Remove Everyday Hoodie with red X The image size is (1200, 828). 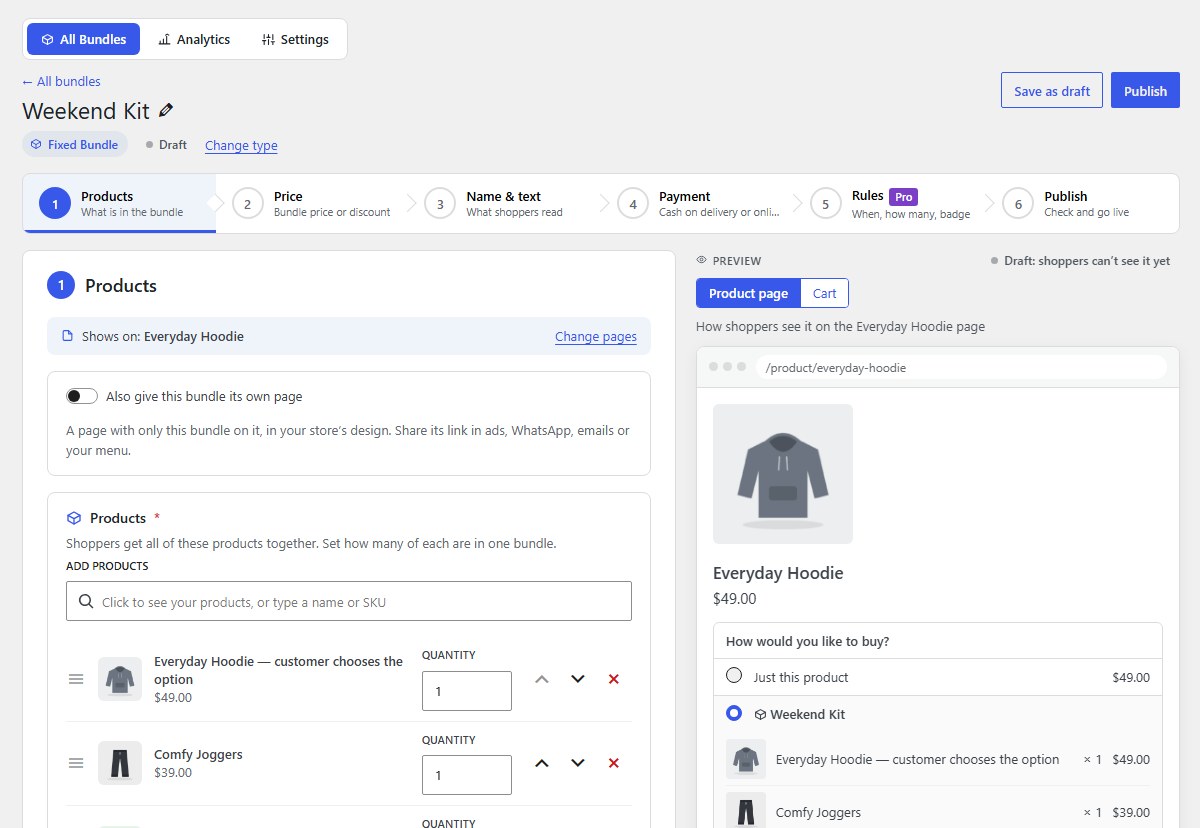click(614, 679)
